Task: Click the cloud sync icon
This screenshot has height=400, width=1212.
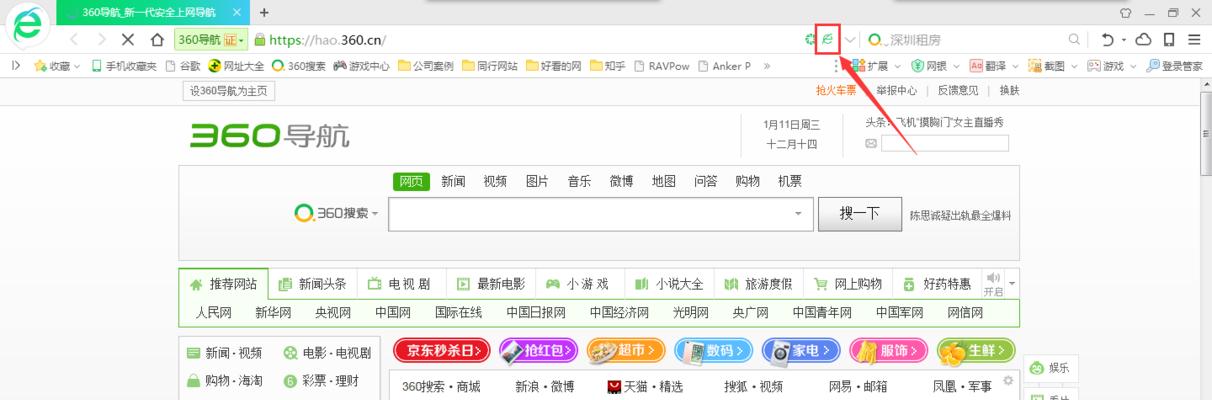Action: click(1143, 40)
